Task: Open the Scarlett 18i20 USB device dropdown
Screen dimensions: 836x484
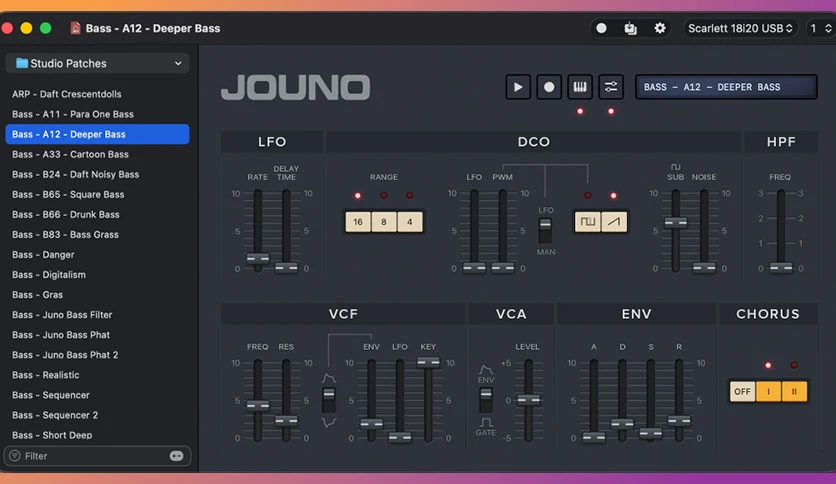Action: pyautogui.click(x=740, y=28)
